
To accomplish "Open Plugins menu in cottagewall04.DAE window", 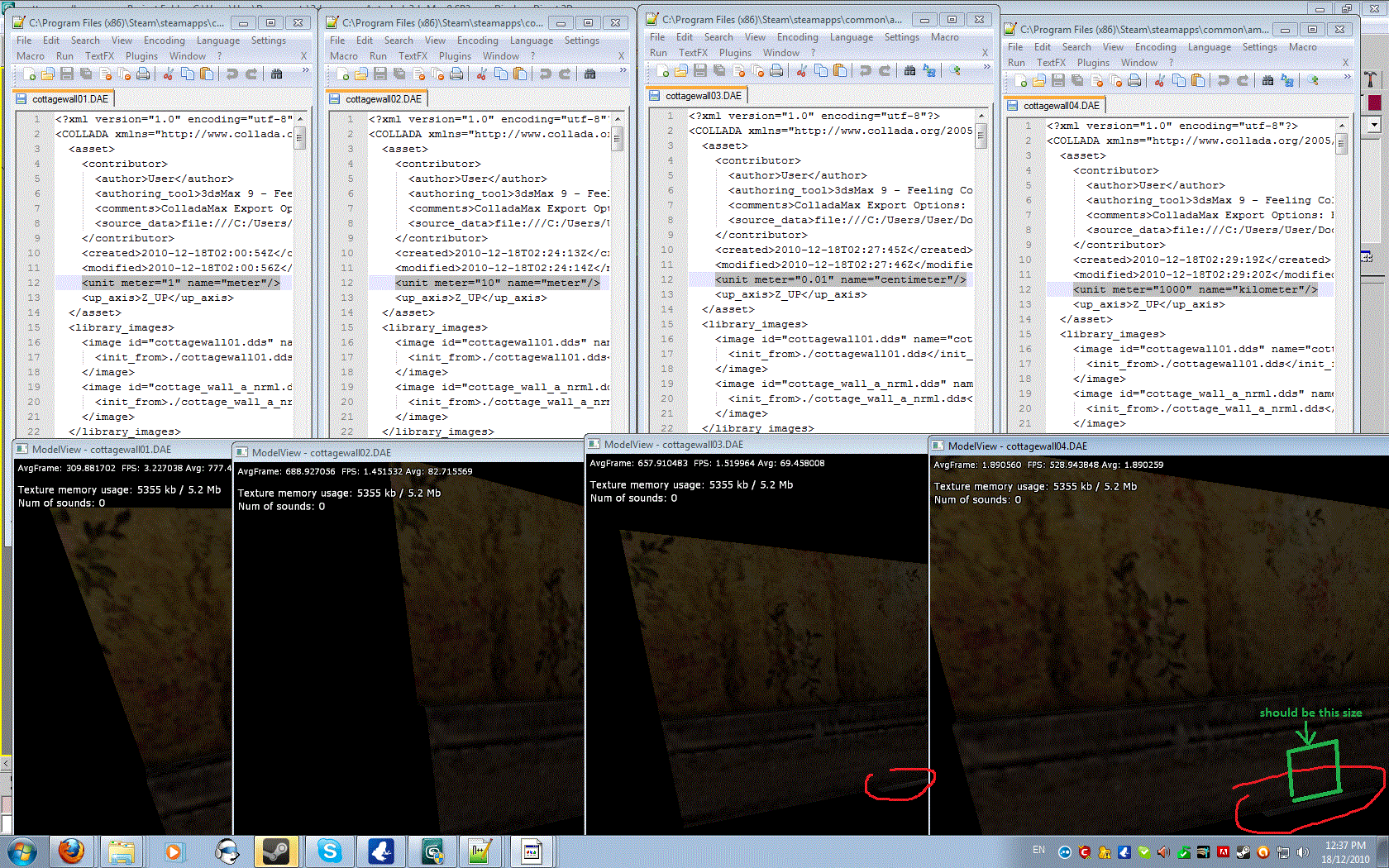I will coord(1093,63).
